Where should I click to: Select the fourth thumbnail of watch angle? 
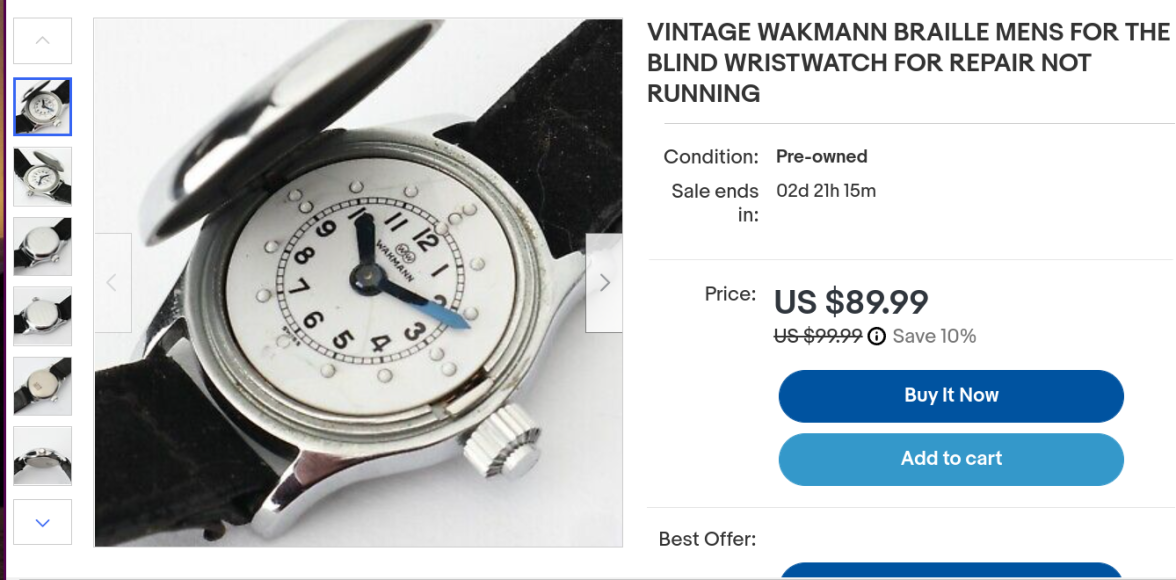pos(43,316)
